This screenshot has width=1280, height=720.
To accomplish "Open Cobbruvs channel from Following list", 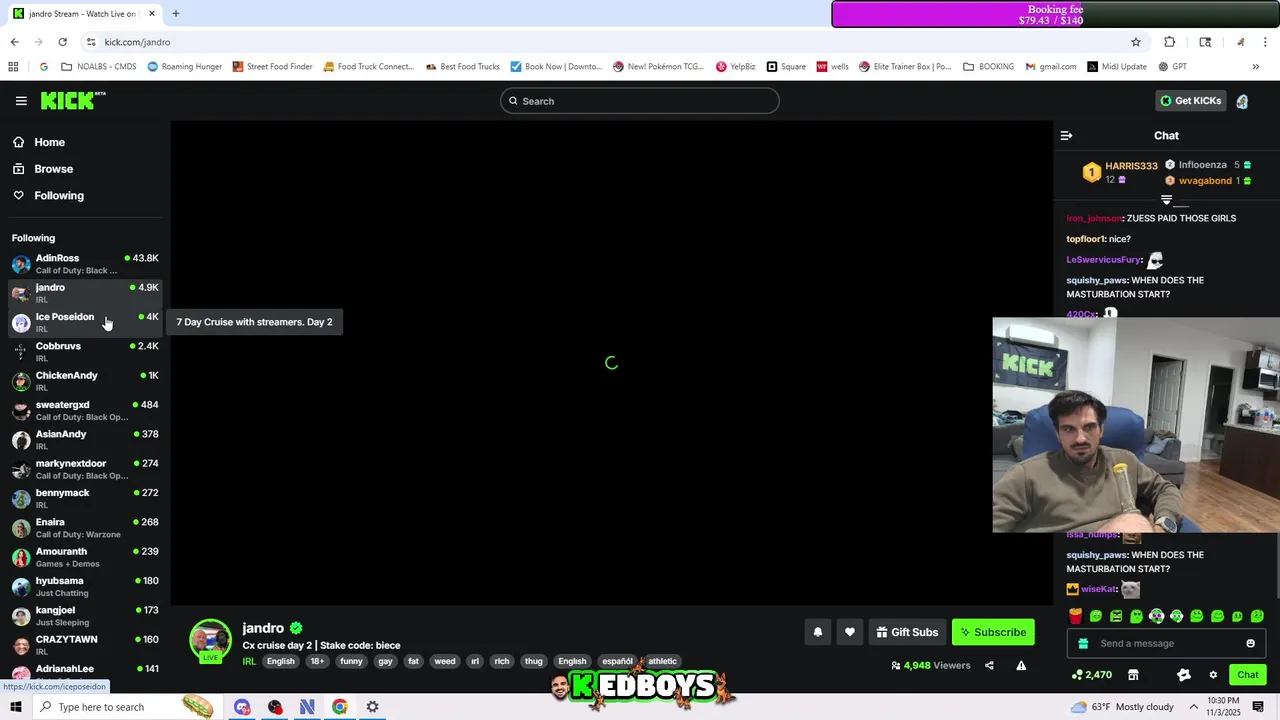I will (x=84, y=352).
